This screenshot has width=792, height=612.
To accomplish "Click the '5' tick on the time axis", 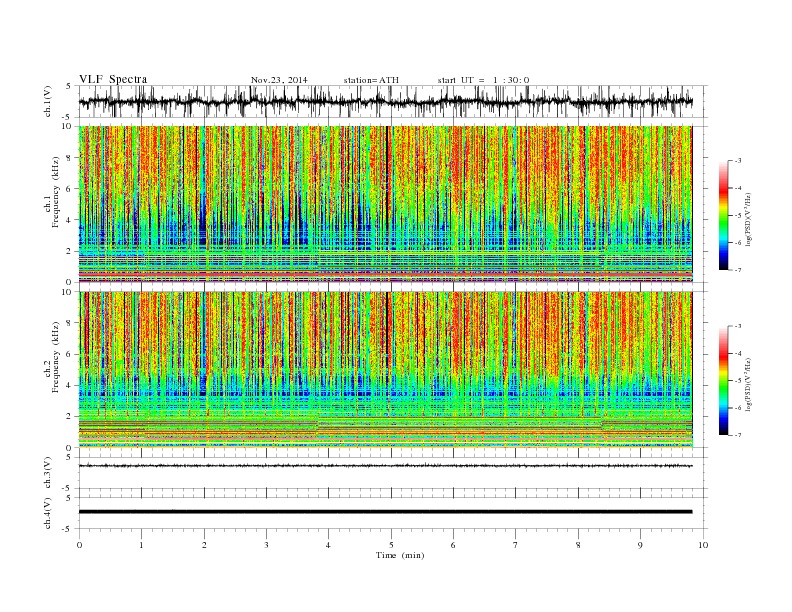I will tap(391, 545).
